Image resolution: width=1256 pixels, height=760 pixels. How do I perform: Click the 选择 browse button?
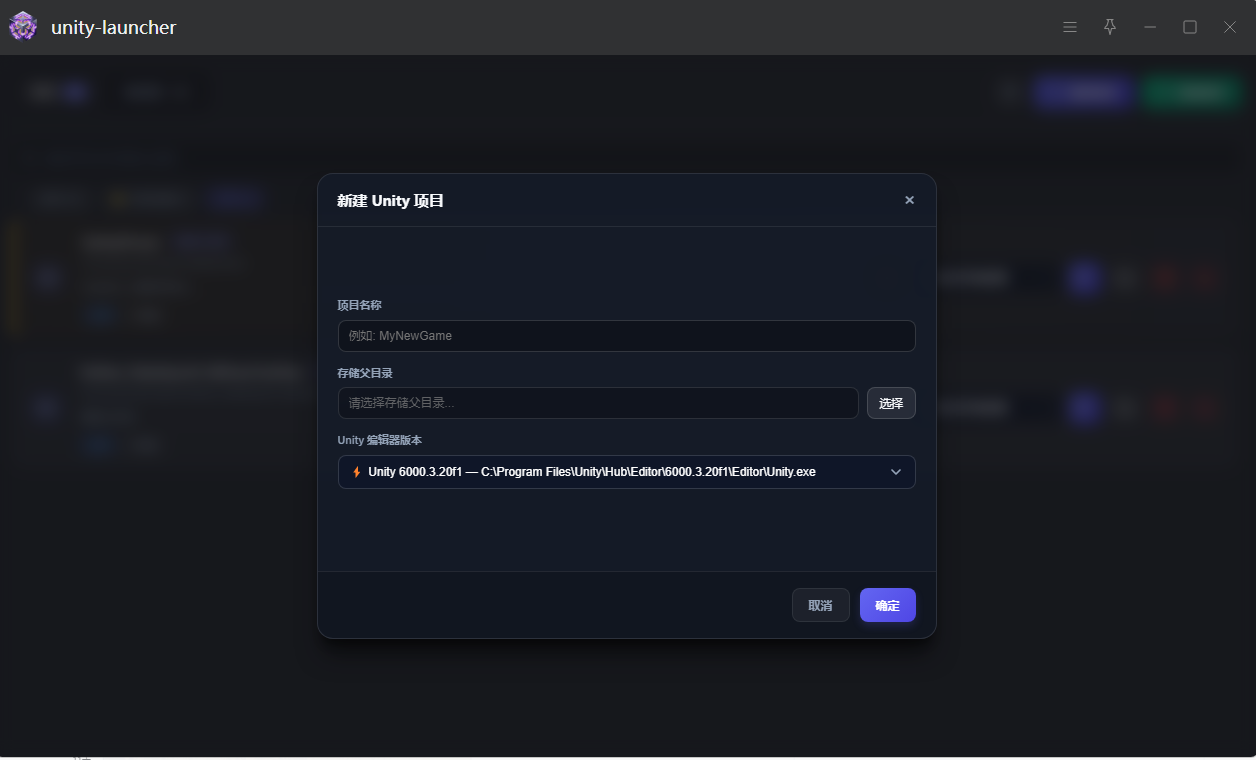click(x=891, y=403)
